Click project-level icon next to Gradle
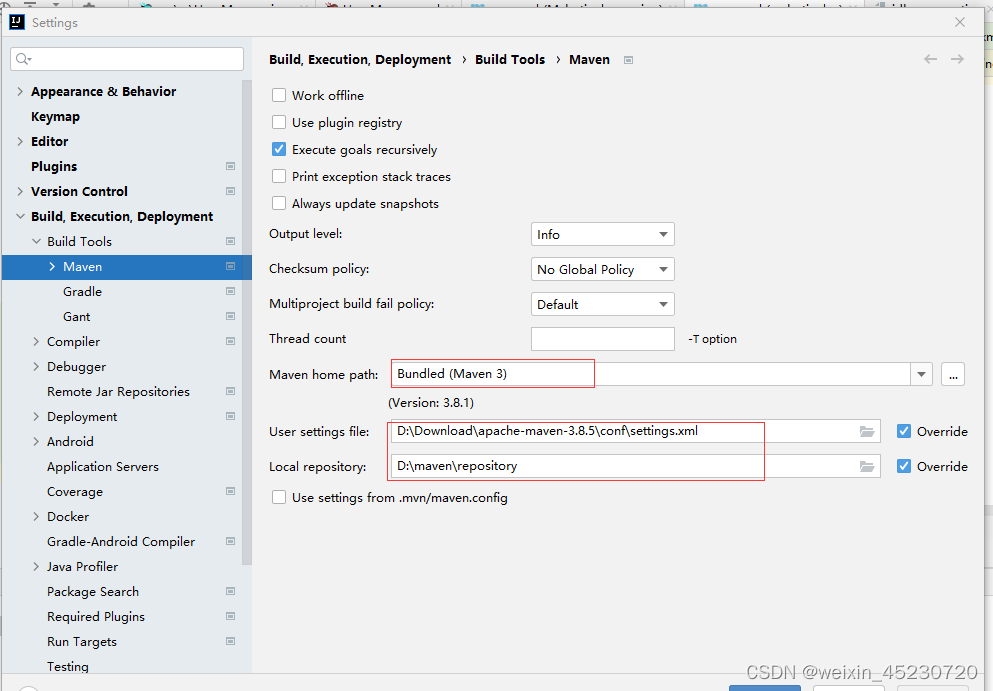The height and width of the screenshot is (691, 993). tap(231, 291)
